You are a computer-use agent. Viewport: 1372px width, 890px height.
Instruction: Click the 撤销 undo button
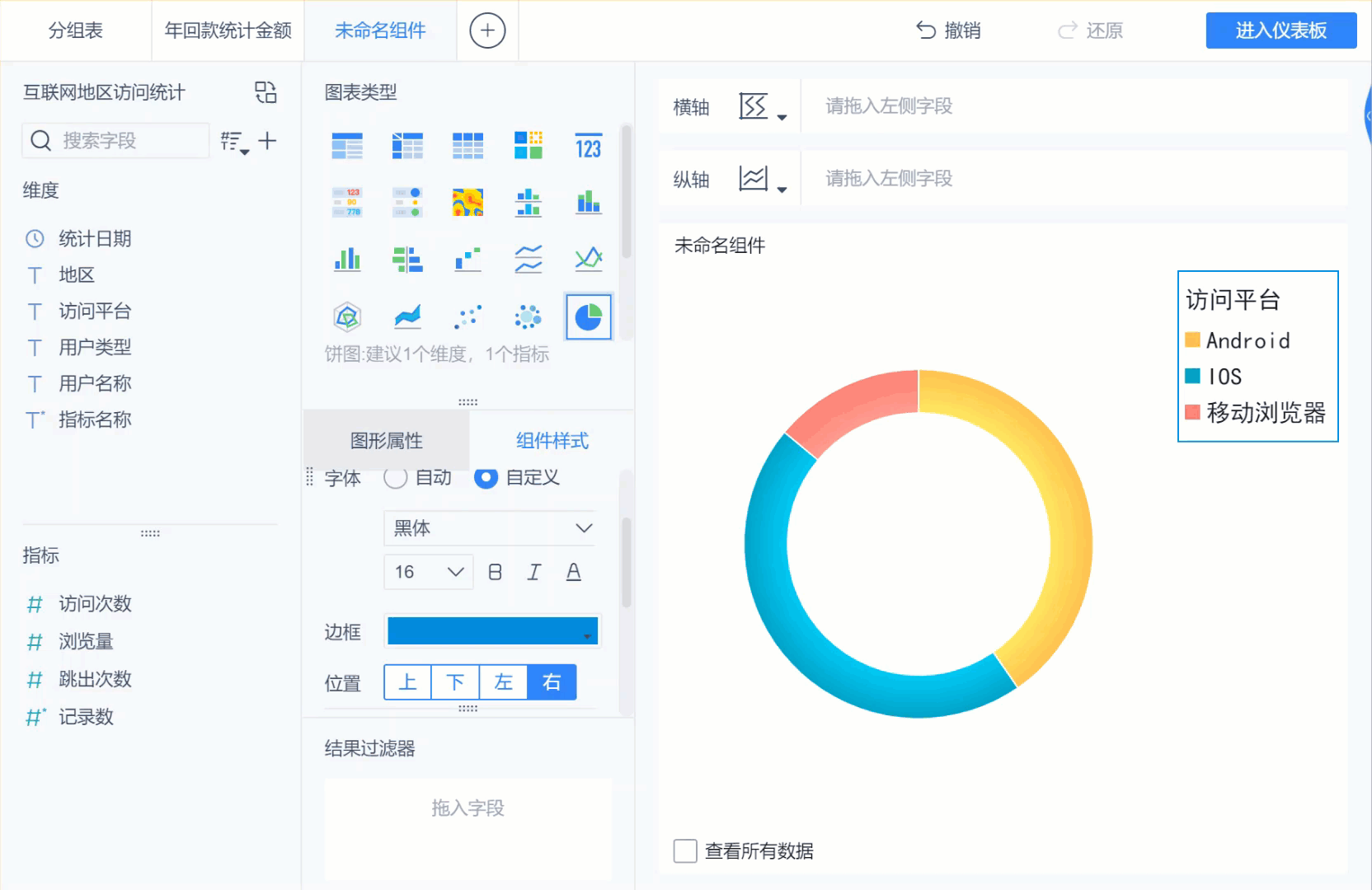948,30
